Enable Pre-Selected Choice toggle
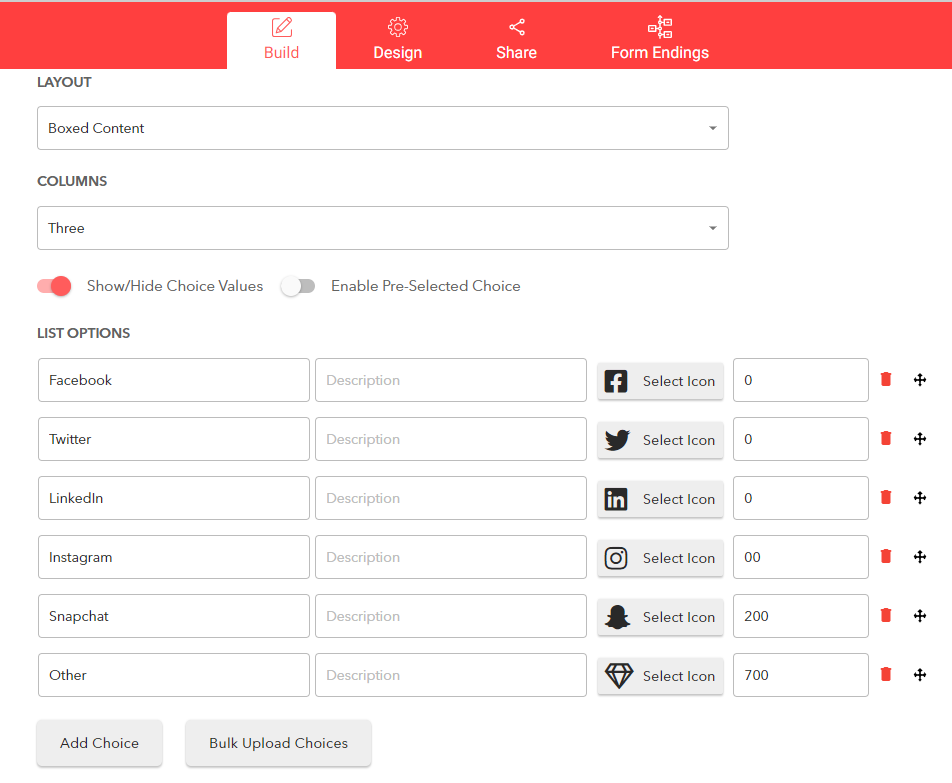 click(298, 286)
